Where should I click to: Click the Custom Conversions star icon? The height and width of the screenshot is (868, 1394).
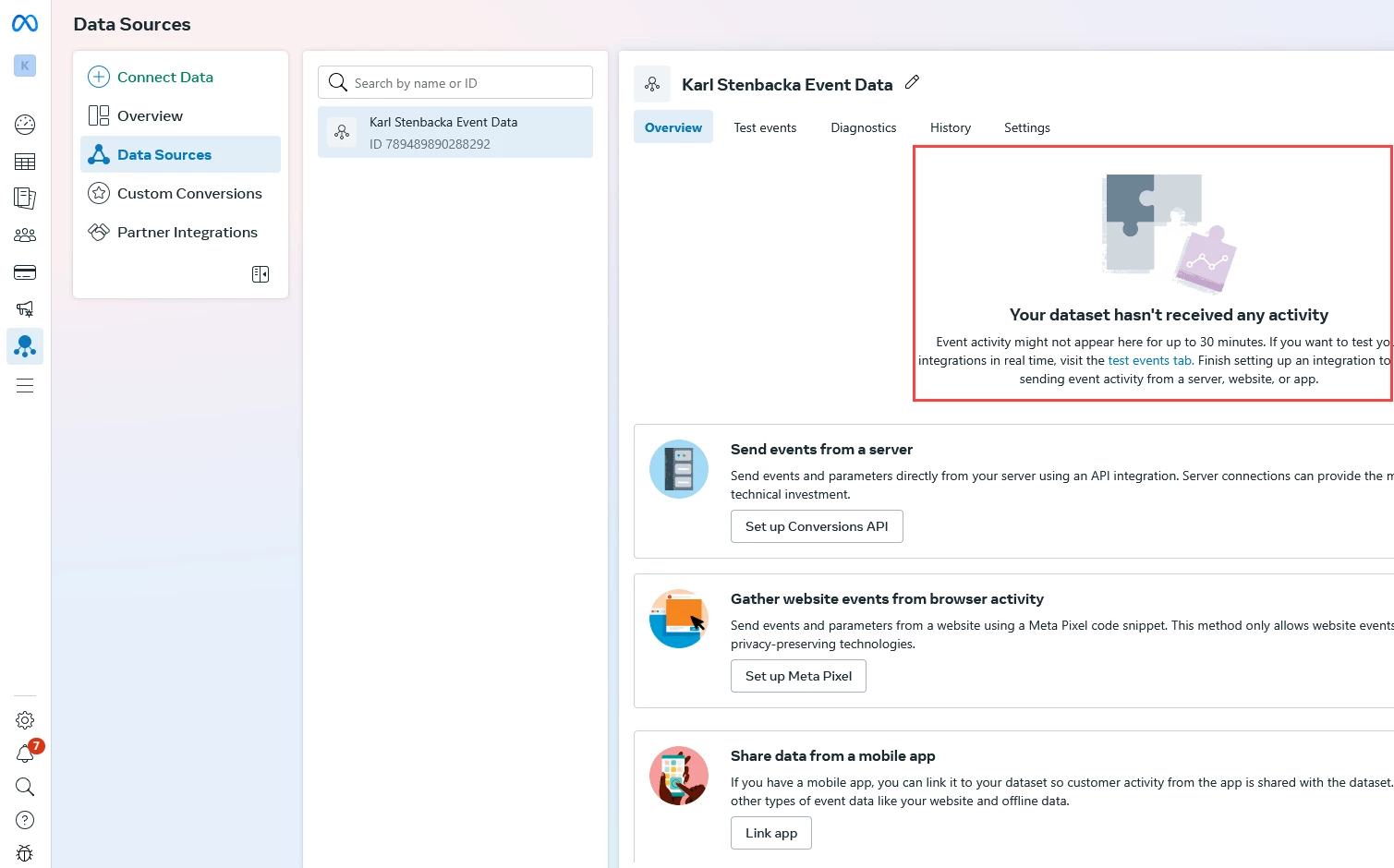pos(99,193)
